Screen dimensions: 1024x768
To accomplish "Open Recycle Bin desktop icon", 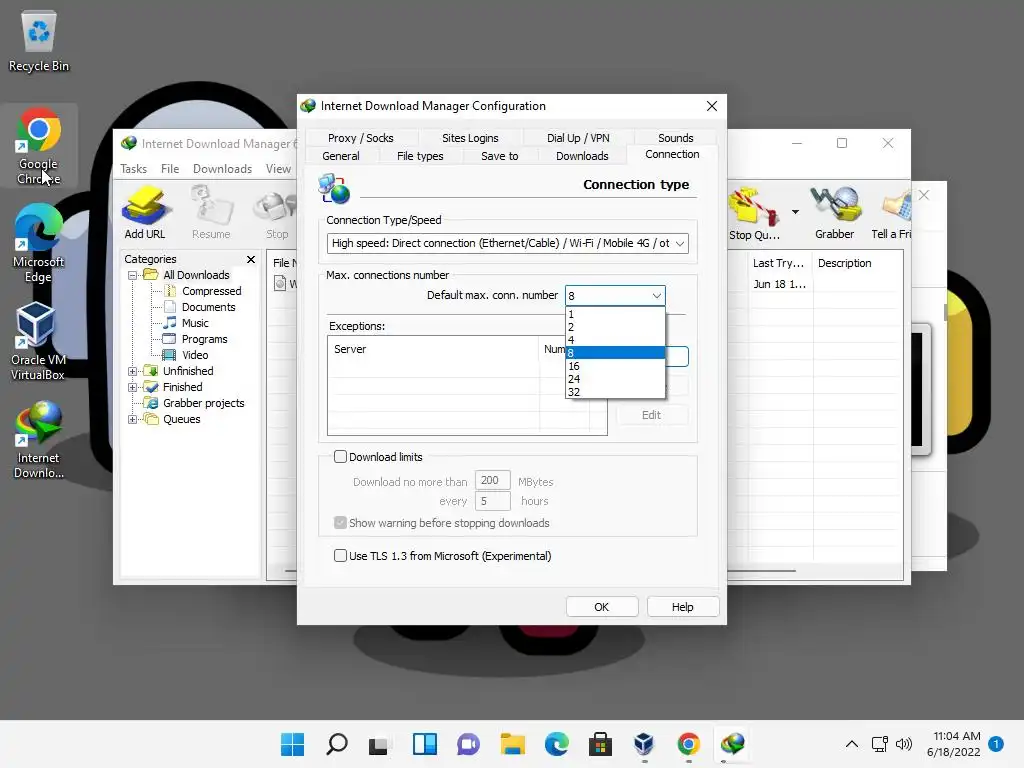I will coord(39,41).
